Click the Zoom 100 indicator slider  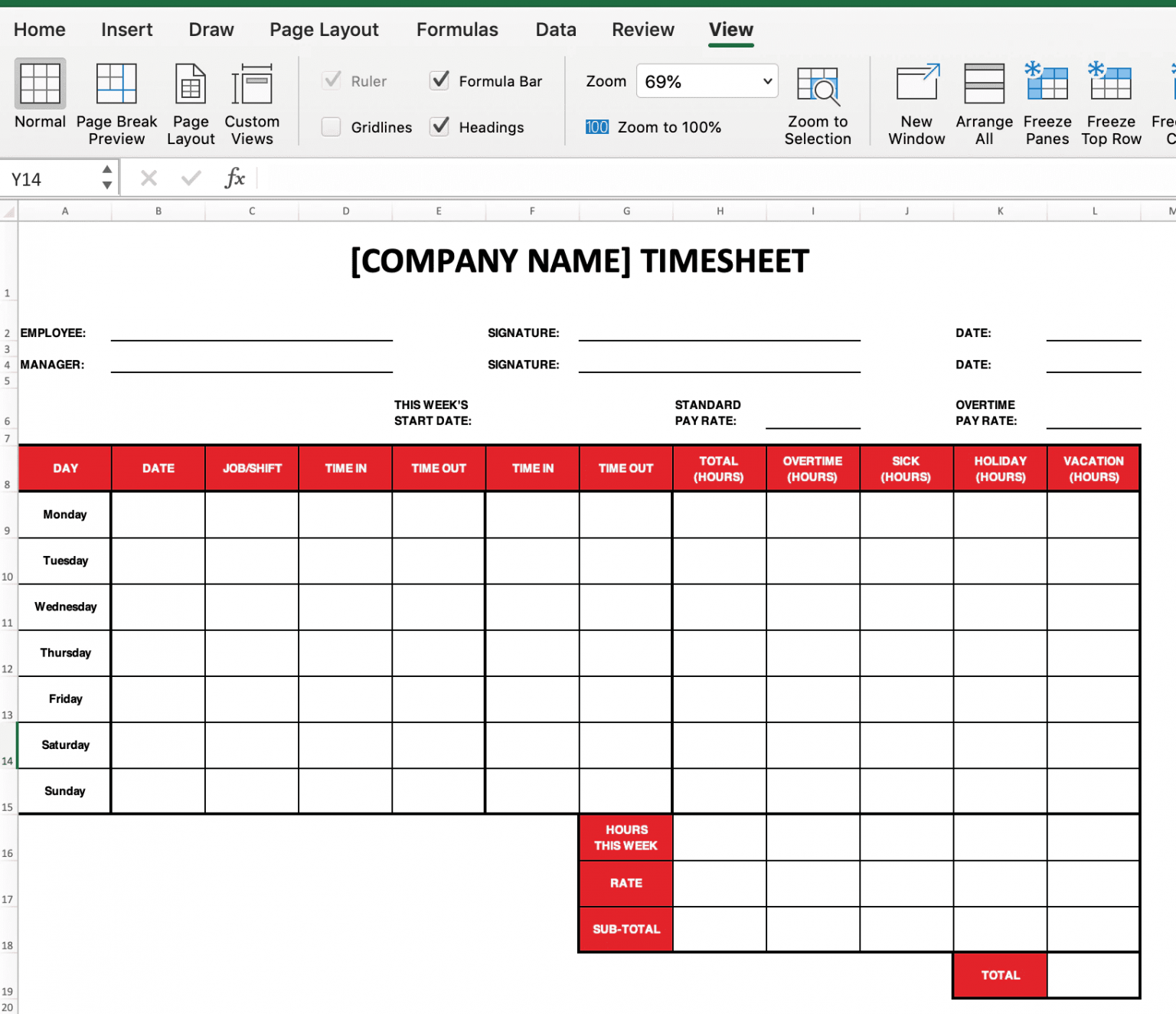(x=596, y=127)
